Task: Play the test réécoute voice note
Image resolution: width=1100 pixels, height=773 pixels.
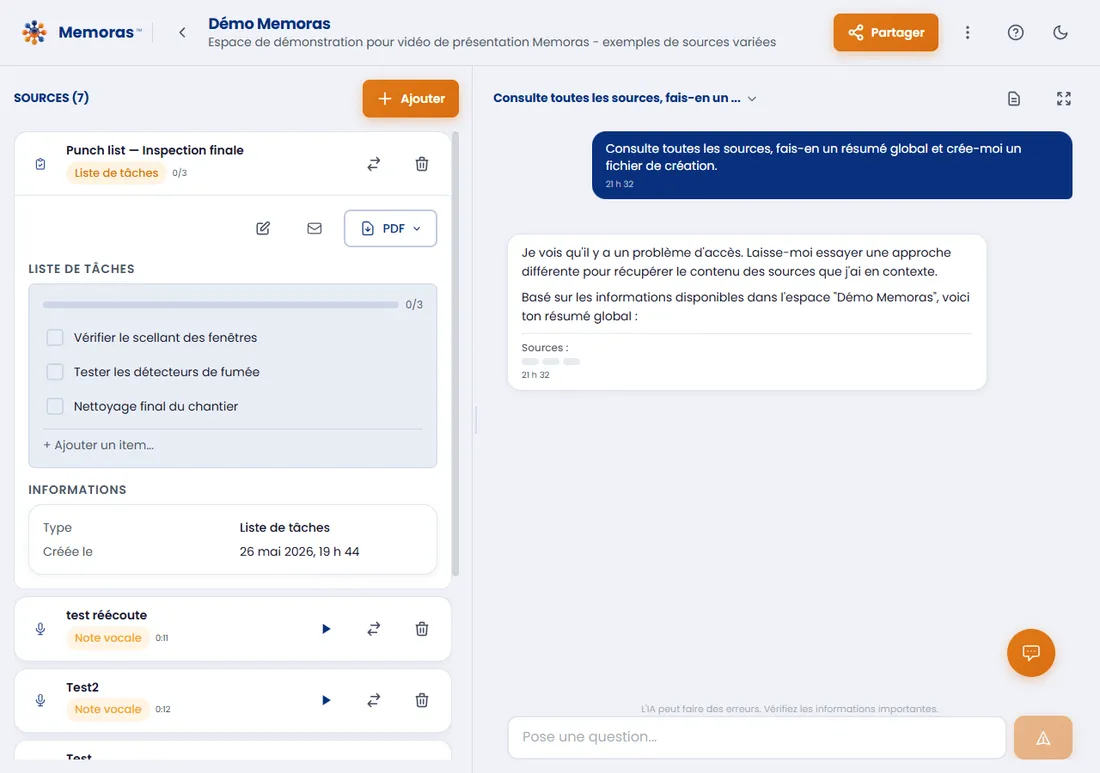Action: 326,629
